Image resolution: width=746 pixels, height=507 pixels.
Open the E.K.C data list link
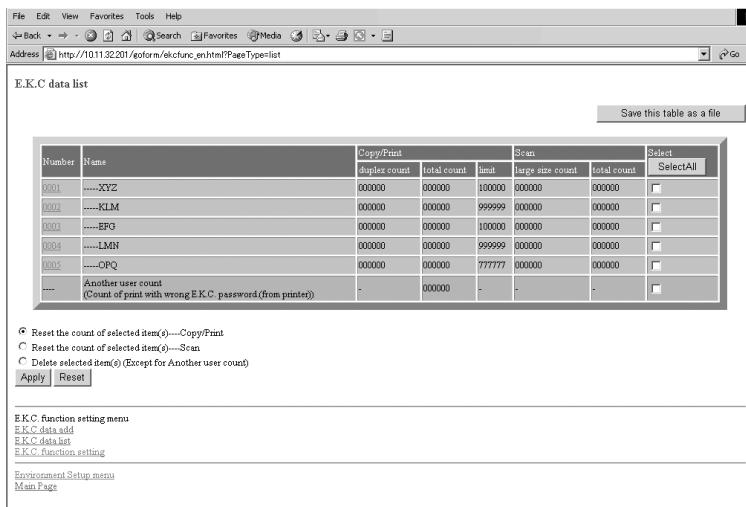[42, 440]
